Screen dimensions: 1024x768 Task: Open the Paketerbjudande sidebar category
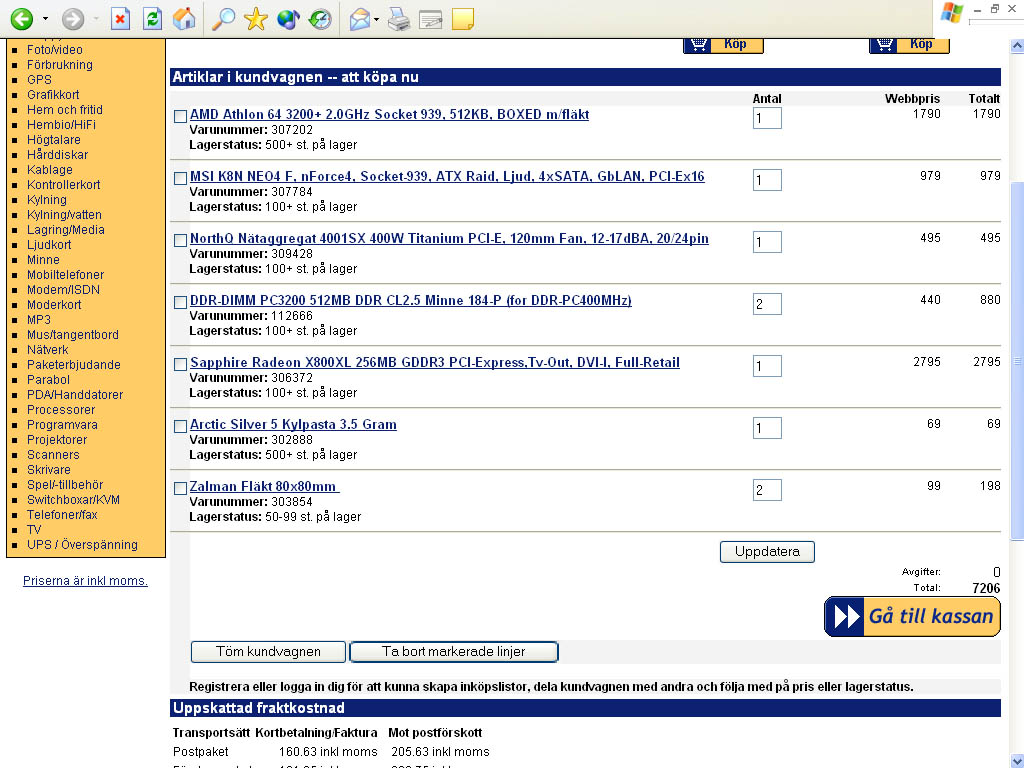(74, 364)
